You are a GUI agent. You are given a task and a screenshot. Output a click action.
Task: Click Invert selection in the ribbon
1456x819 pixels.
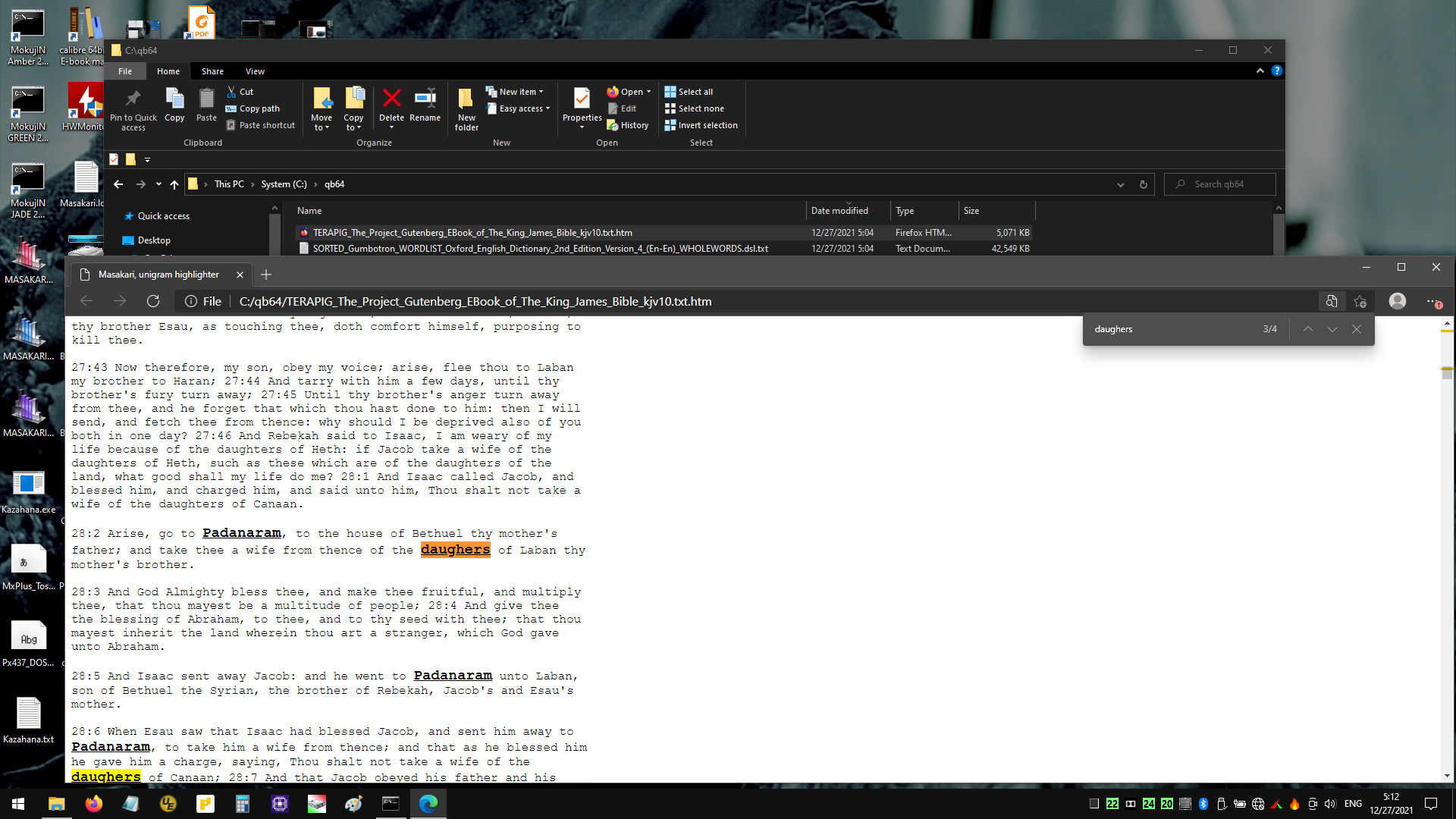click(701, 125)
